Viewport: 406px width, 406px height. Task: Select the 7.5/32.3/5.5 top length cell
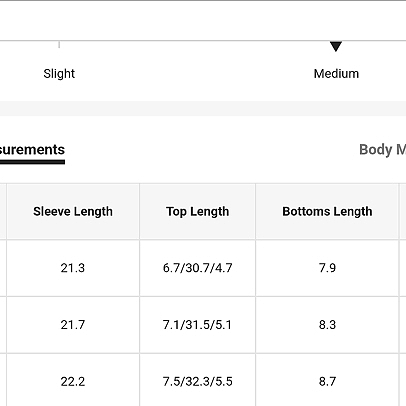[198, 381]
